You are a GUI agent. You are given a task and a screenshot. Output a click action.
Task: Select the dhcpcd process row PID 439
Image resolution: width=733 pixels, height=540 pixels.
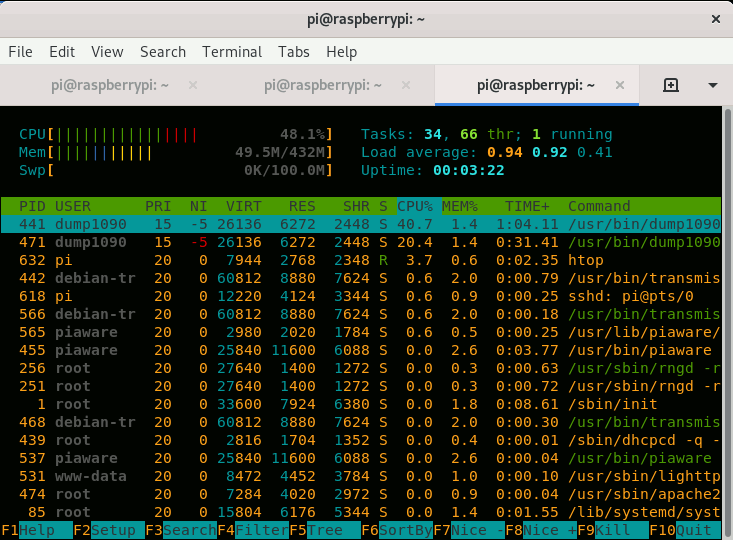pyautogui.click(x=361, y=440)
